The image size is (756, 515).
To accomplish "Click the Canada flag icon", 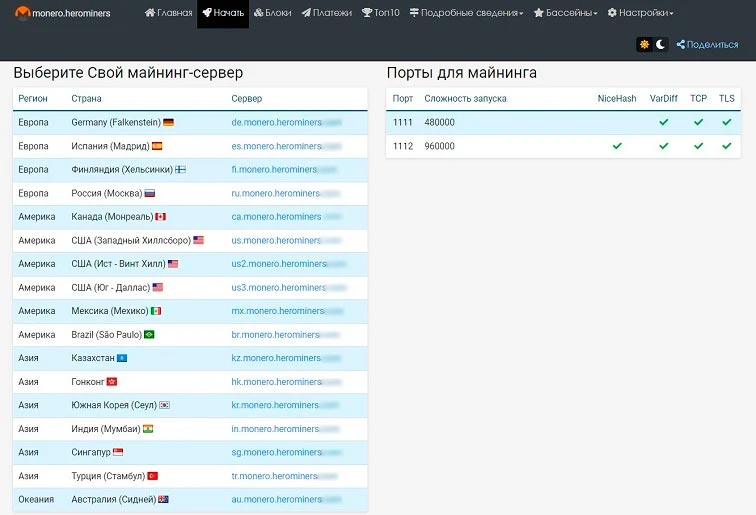I will (x=160, y=217).
